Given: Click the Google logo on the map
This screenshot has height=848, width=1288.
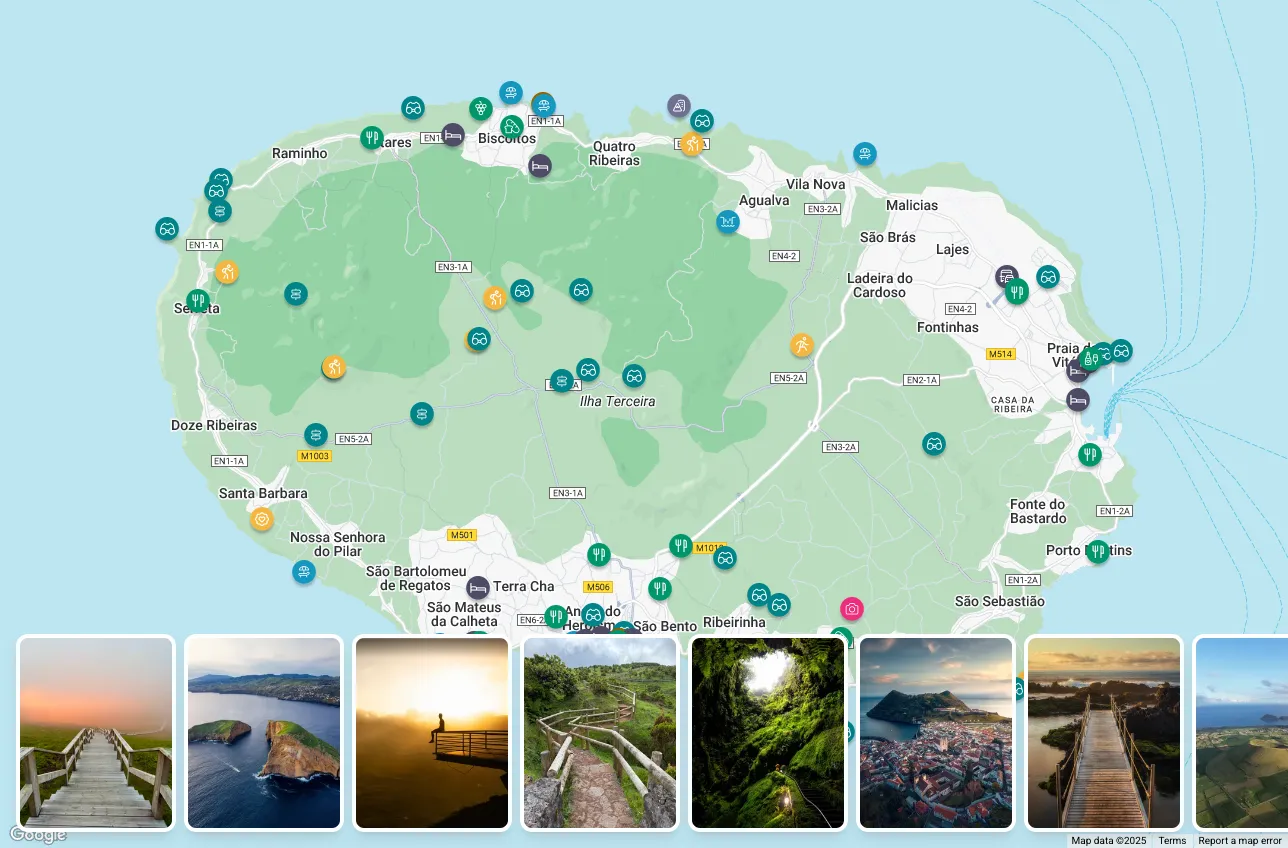Looking at the screenshot, I should pos(38,834).
